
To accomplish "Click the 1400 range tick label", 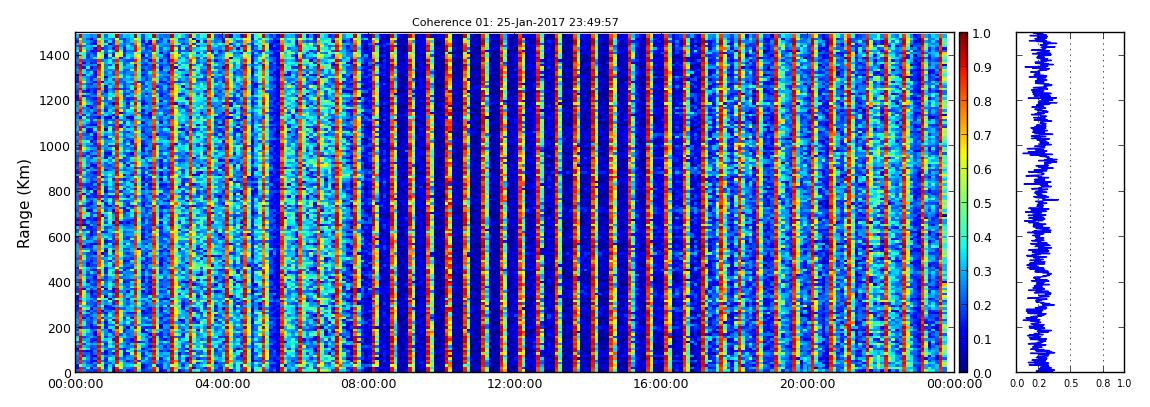I will (x=53, y=55).
